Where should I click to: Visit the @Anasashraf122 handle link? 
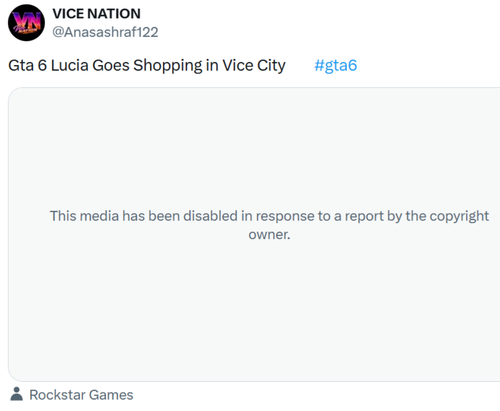tap(105, 32)
